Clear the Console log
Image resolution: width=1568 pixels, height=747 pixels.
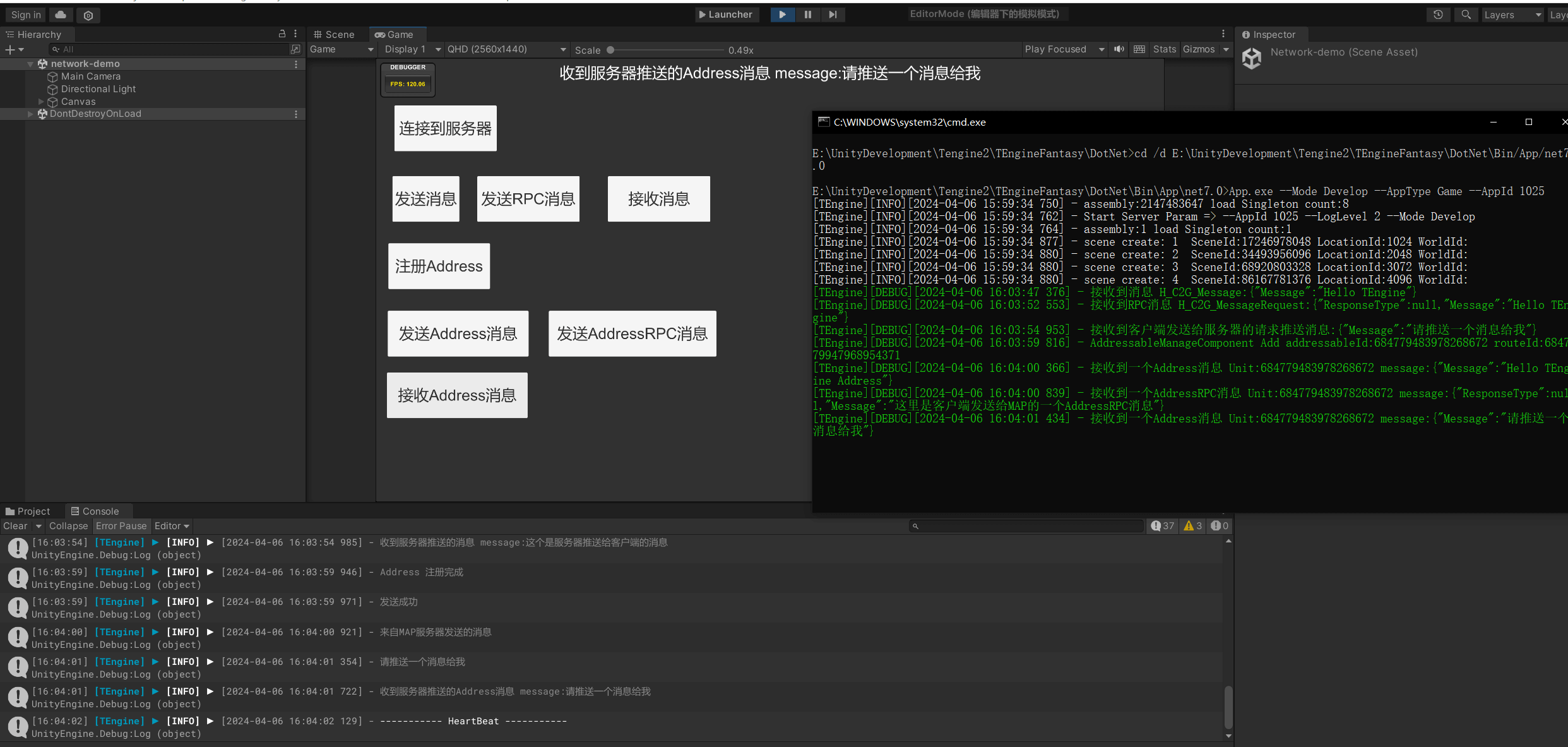coord(15,526)
